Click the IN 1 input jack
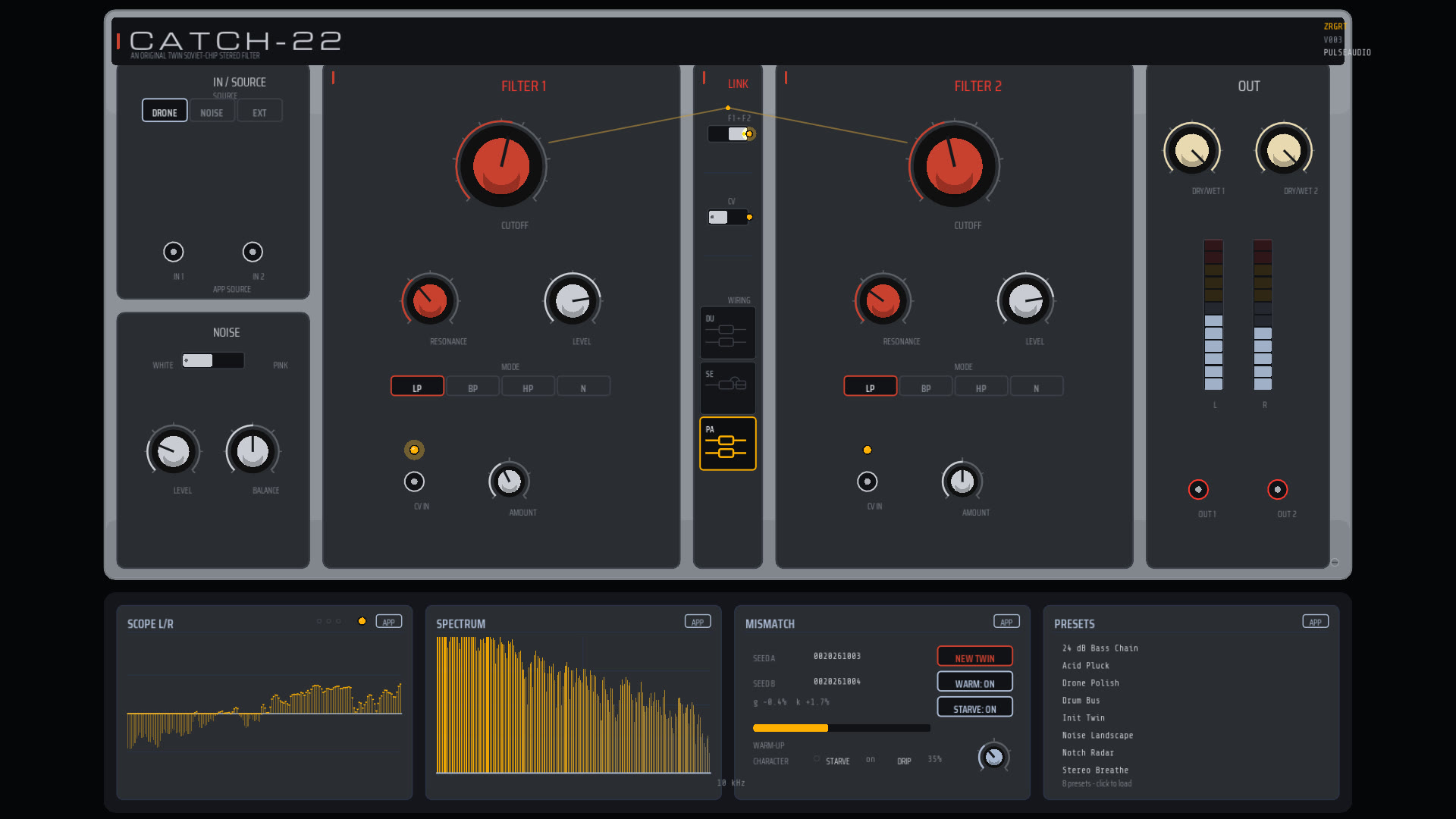Image resolution: width=1456 pixels, height=819 pixels. click(174, 252)
